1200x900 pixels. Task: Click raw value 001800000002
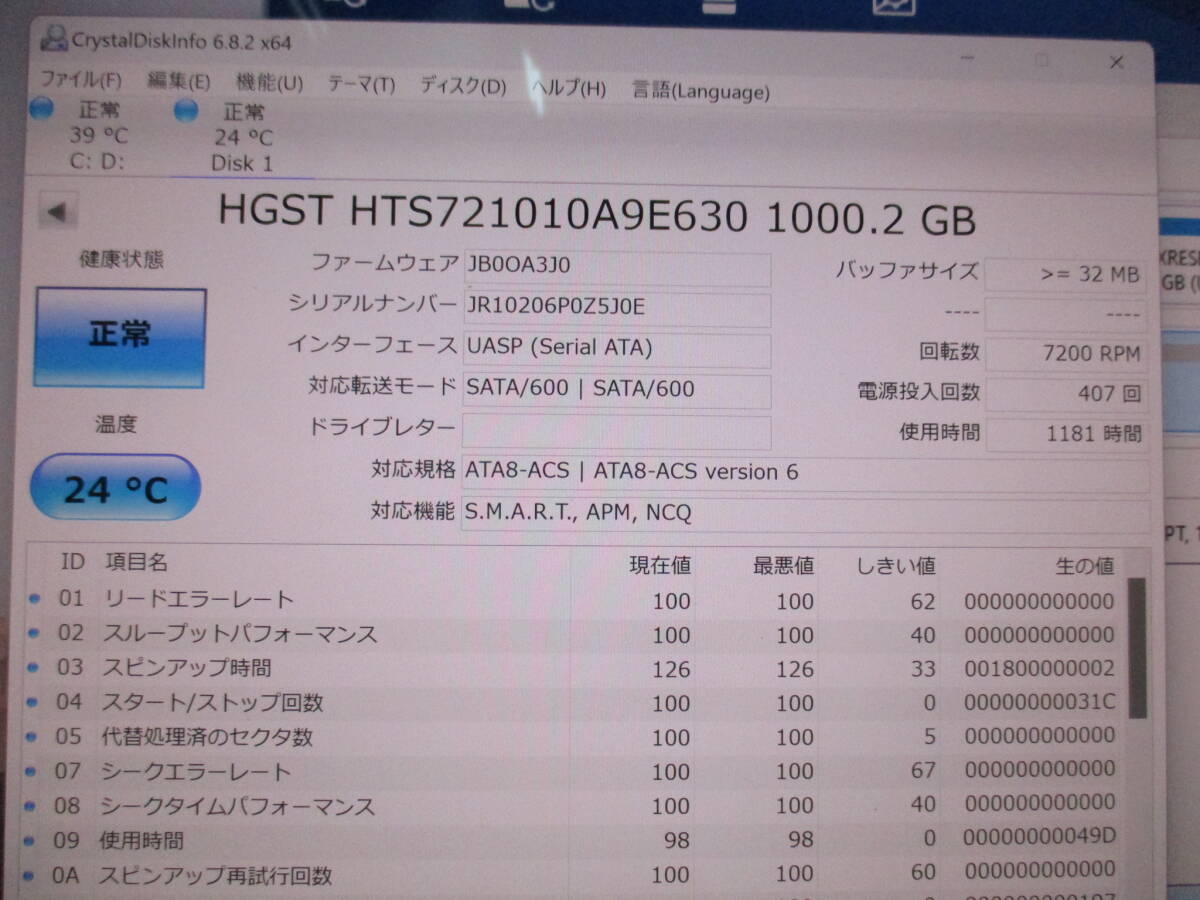tap(1039, 668)
